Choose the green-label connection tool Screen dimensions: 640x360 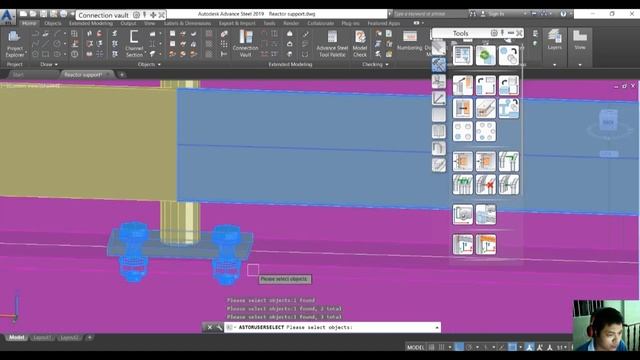(463, 184)
